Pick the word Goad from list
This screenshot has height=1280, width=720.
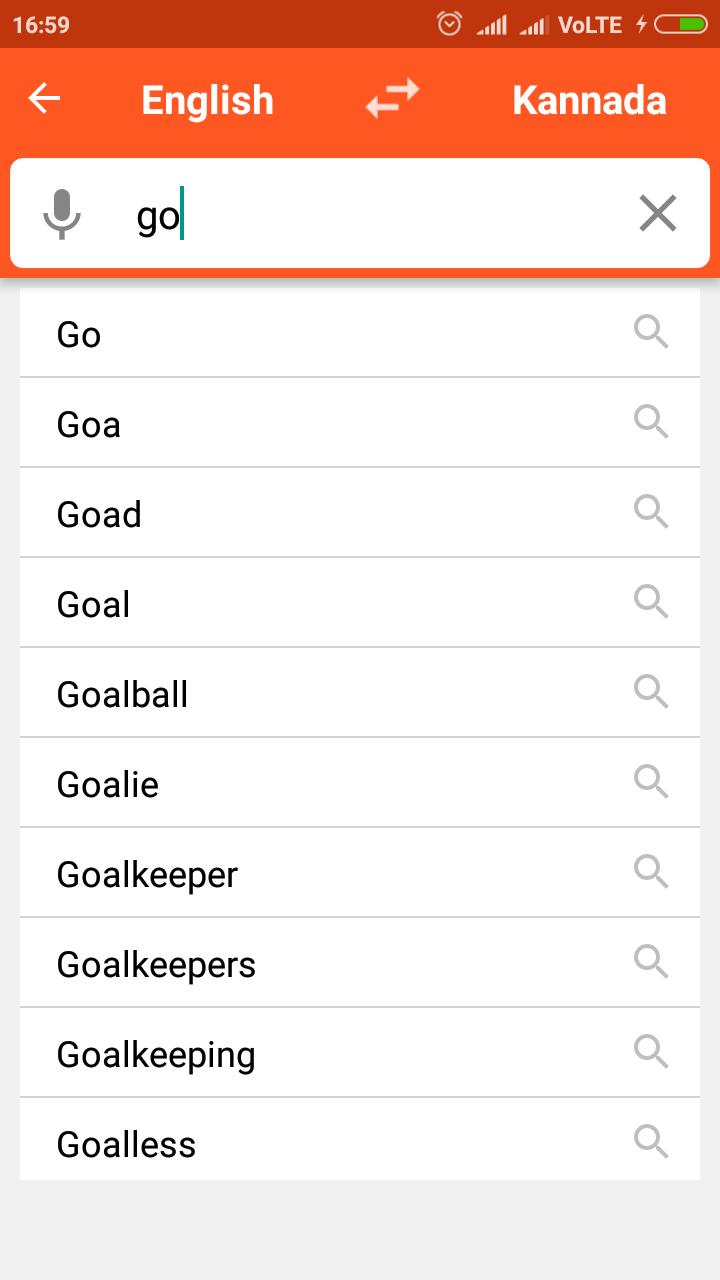(360, 513)
